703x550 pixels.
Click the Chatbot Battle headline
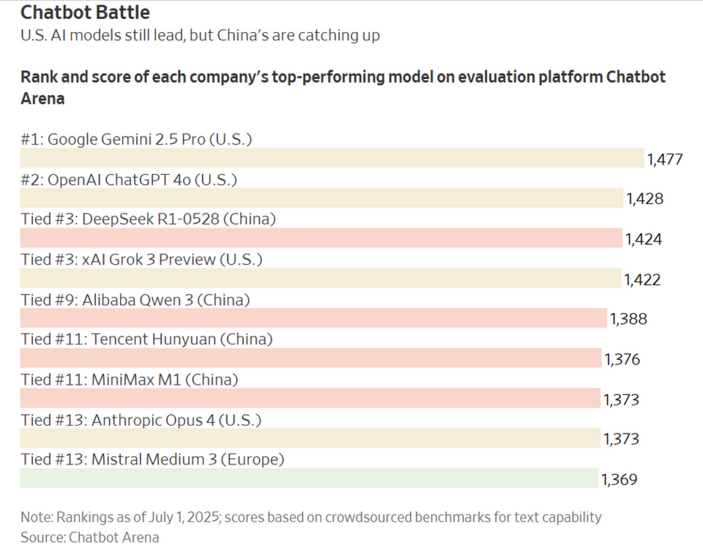pyautogui.click(x=85, y=12)
